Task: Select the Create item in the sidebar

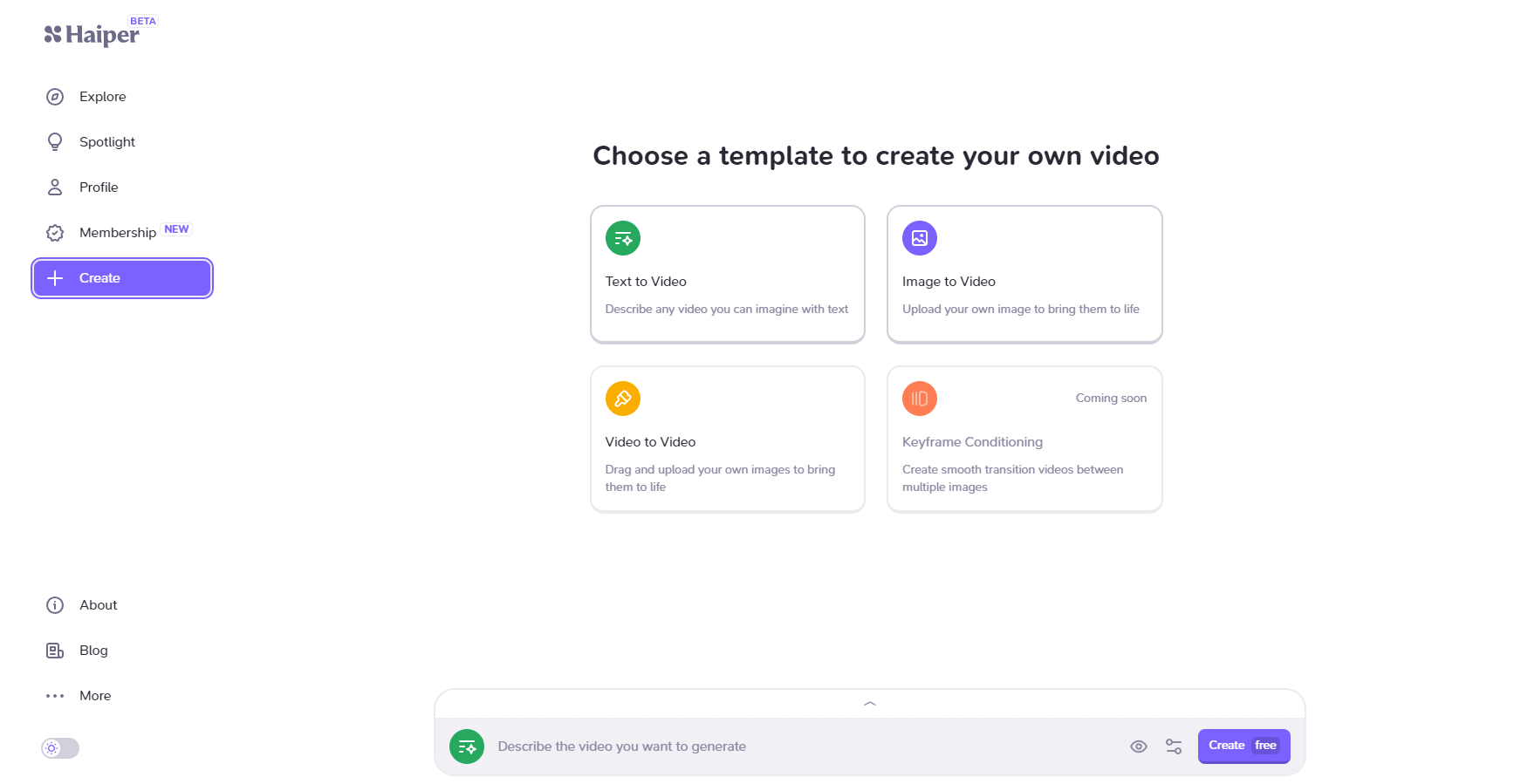Action: click(x=122, y=278)
